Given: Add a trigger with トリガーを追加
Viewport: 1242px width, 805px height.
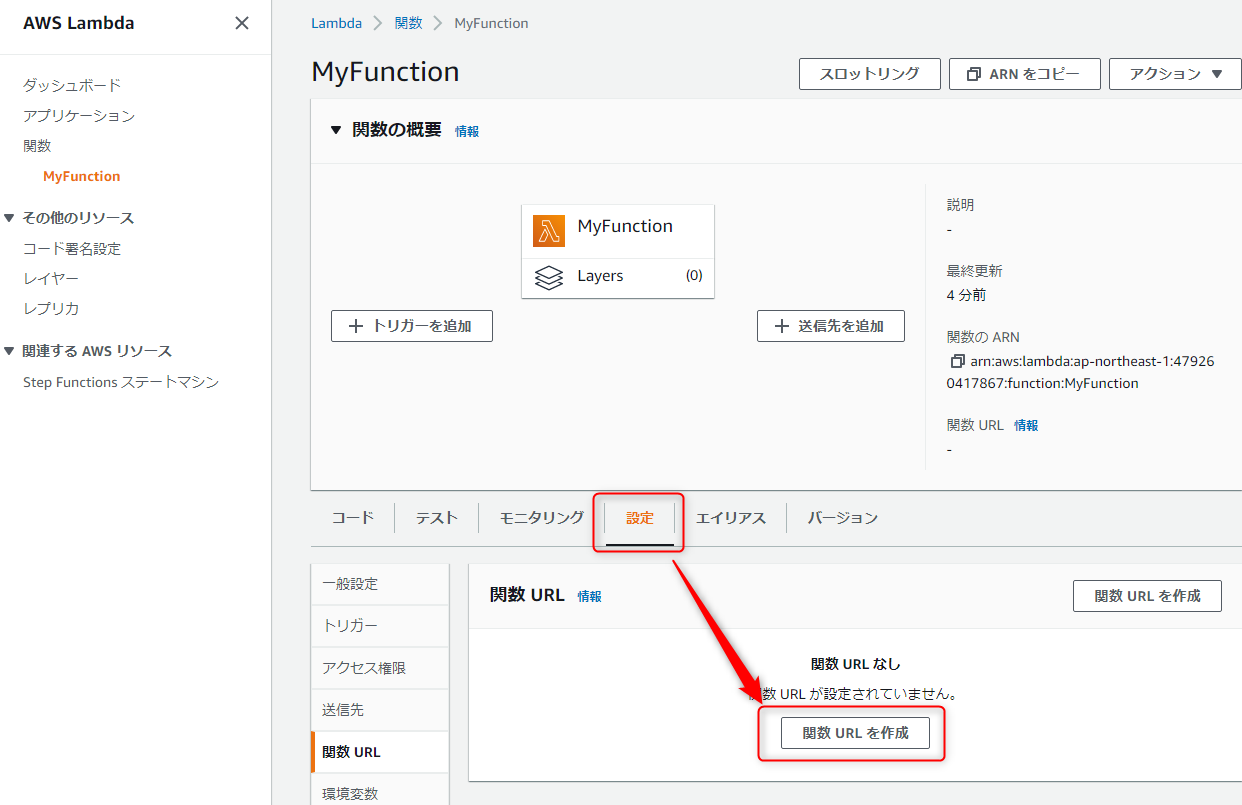Looking at the screenshot, I should point(412,326).
